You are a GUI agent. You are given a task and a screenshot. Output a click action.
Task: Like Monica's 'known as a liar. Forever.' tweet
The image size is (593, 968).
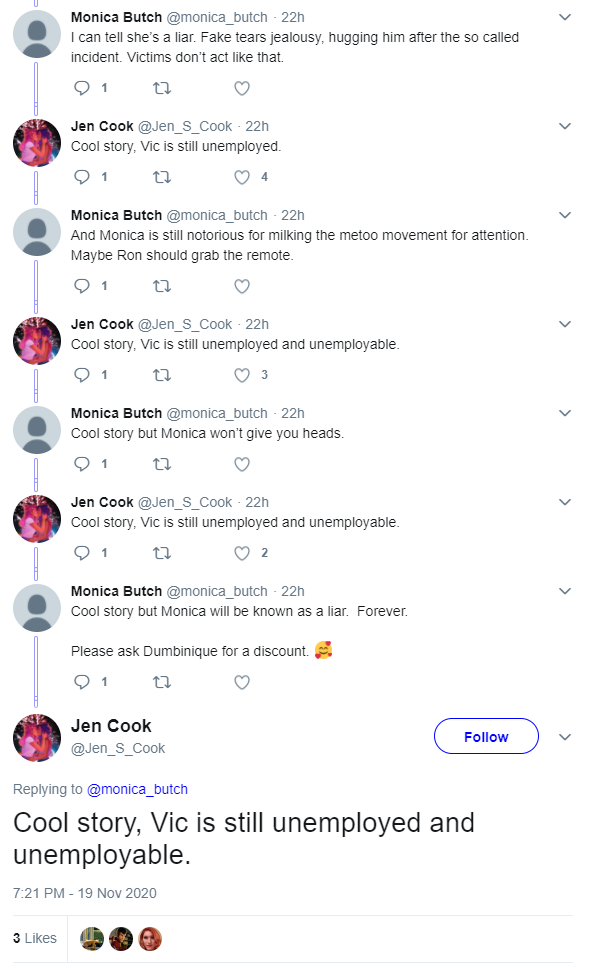(x=242, y=682)
